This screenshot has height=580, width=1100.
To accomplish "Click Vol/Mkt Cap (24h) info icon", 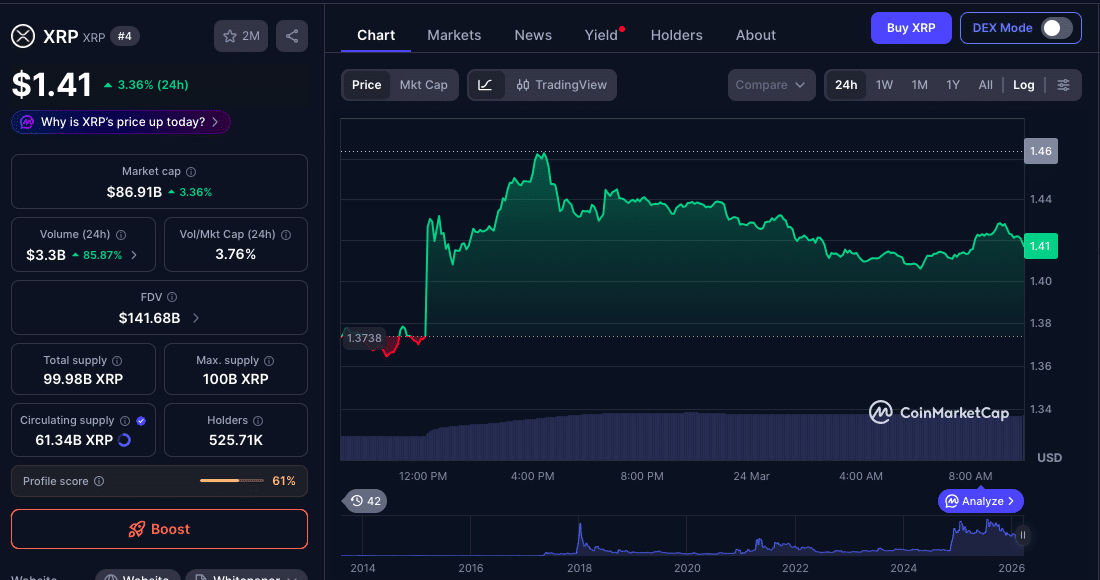I will pos(286,235).
